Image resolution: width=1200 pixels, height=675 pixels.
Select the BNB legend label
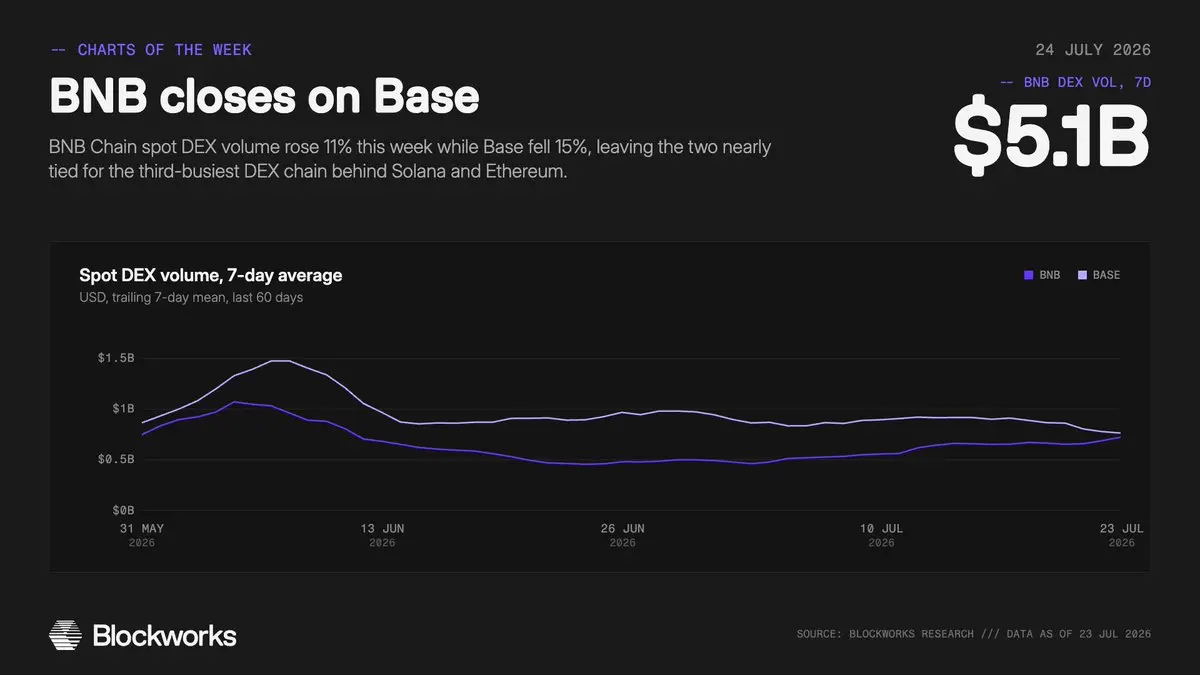coord(1050,275)
